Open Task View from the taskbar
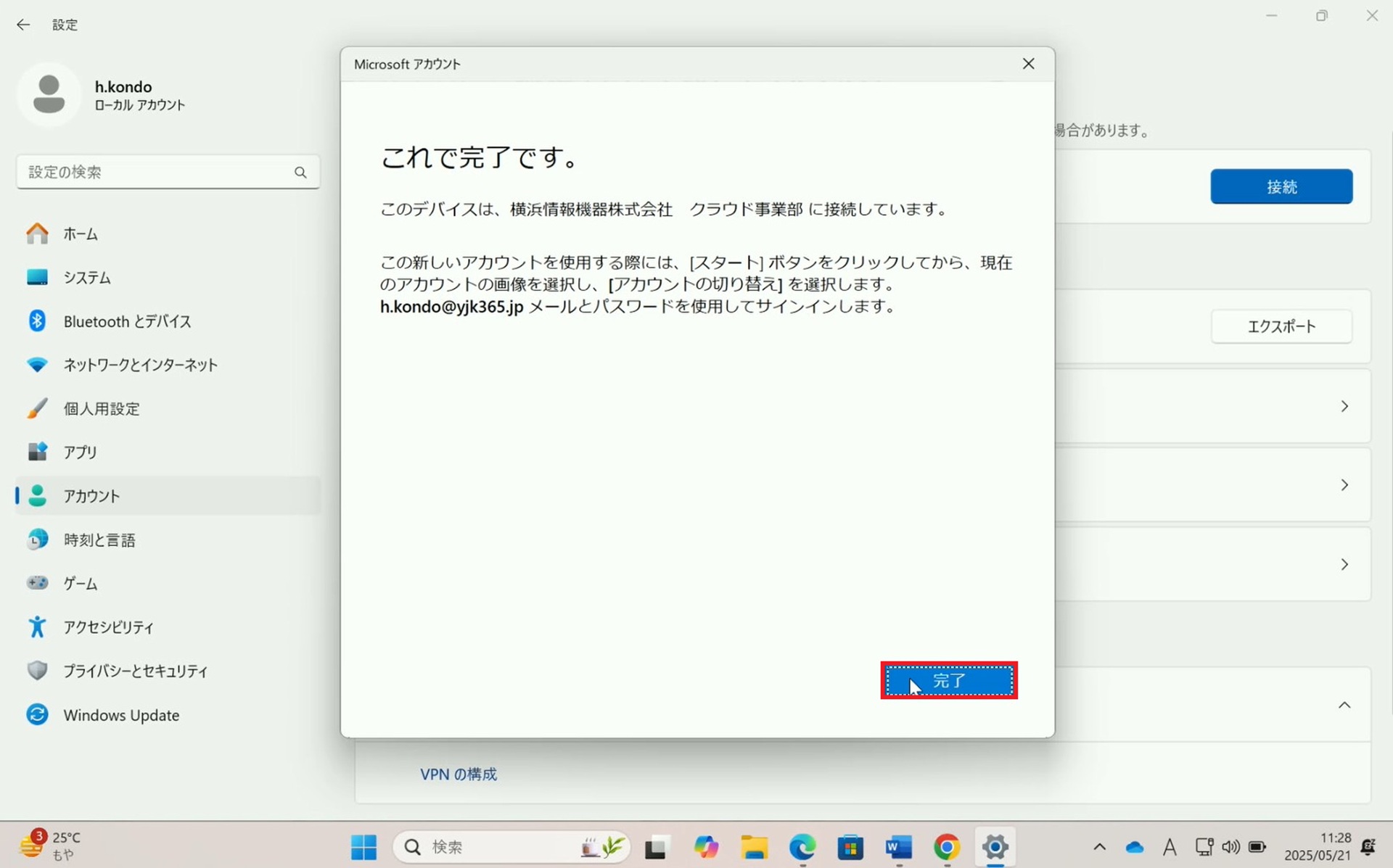This screenshot has width=1393, height=868. point(656,847)
